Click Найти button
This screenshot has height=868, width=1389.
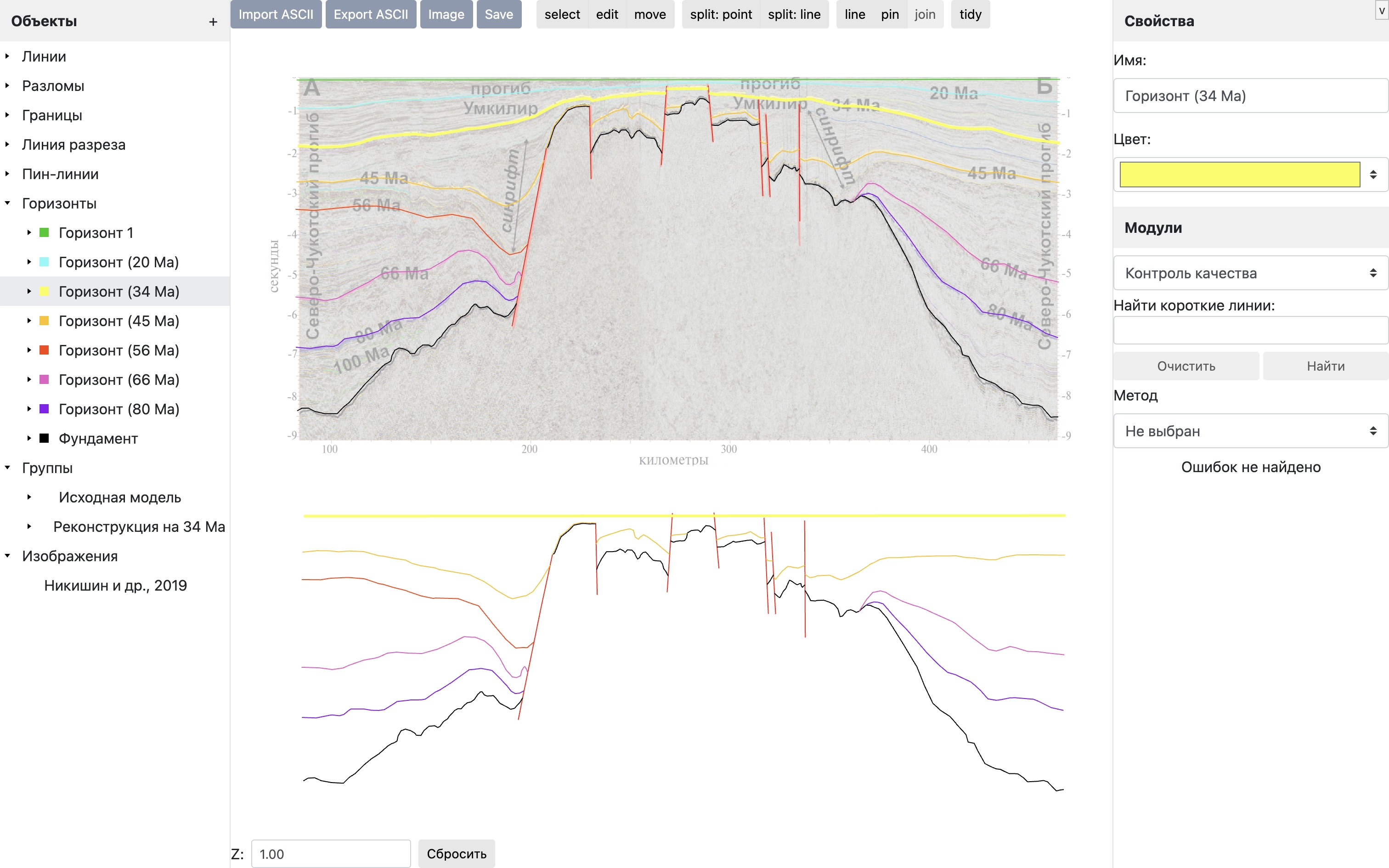click(x=1325, y=366)
